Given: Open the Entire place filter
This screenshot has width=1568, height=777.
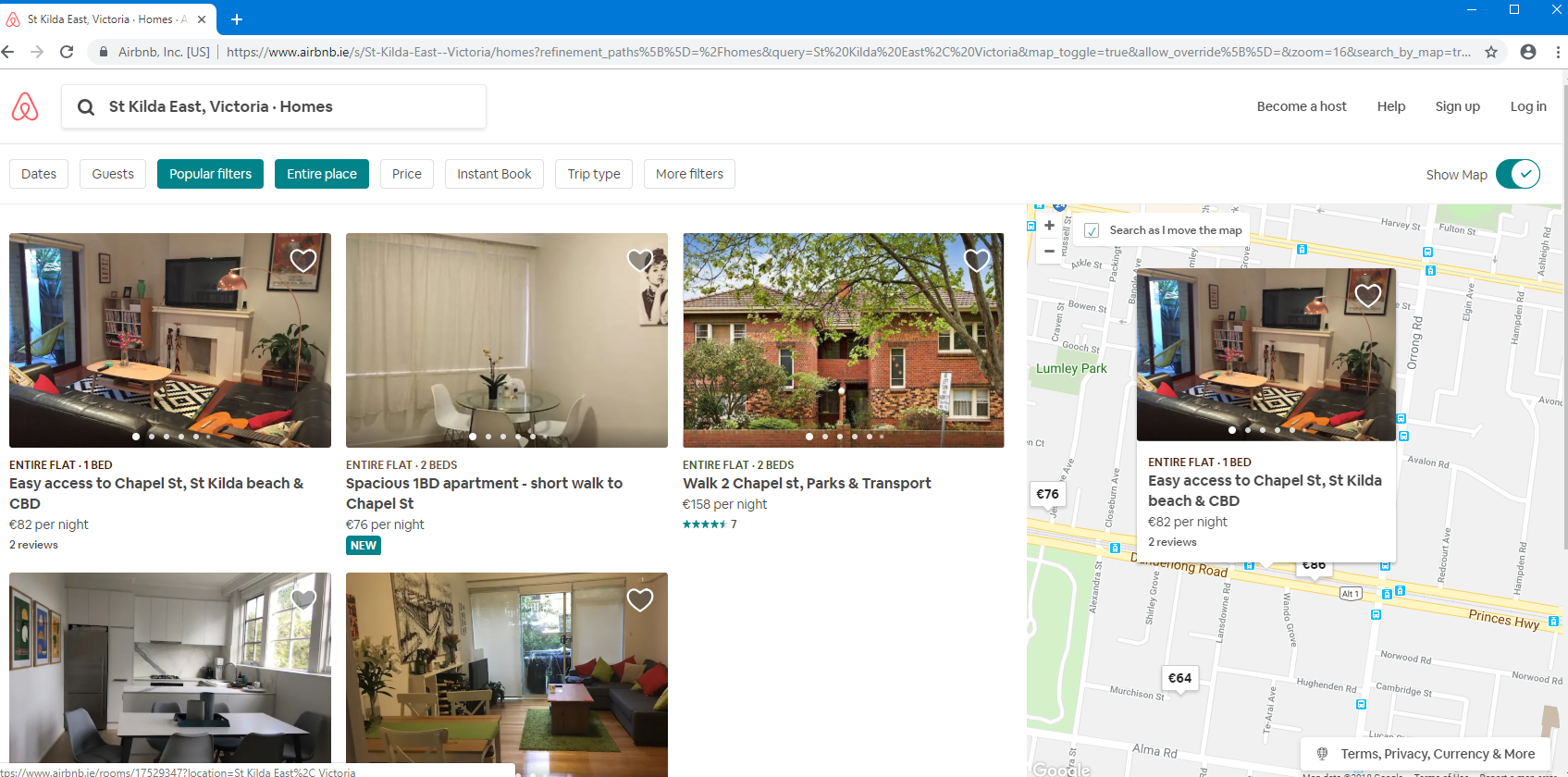Looking at the screenshot, I should click(322, 174).
